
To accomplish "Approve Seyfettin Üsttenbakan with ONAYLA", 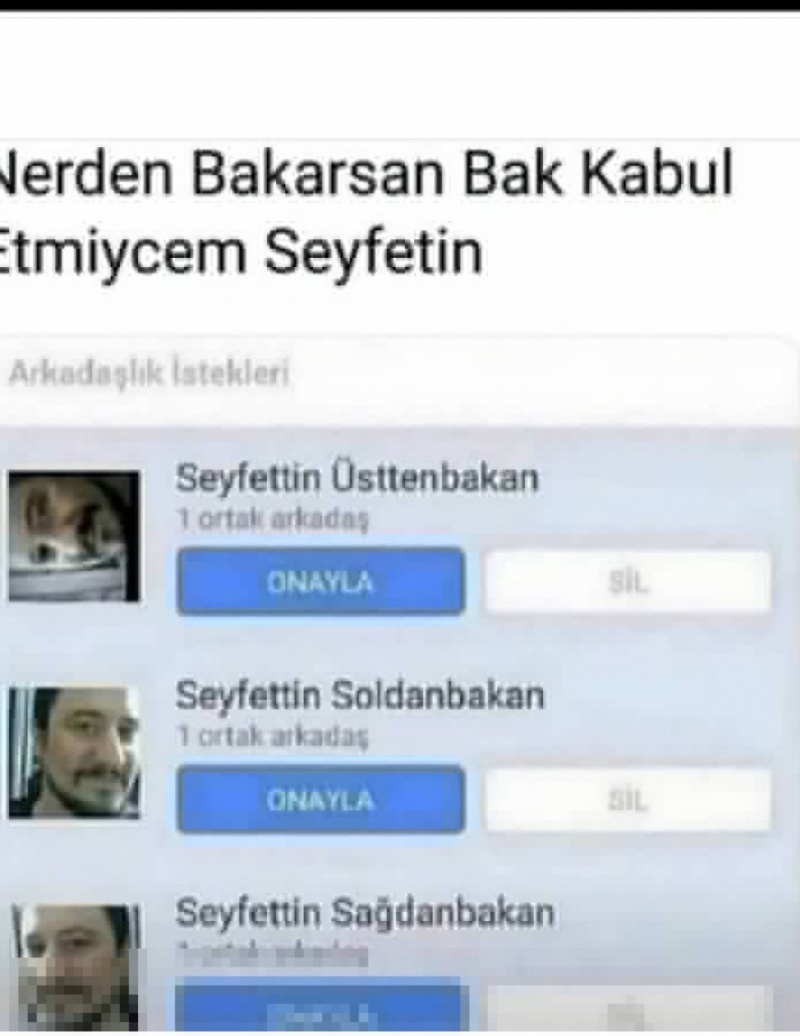I will click(320, 582).
